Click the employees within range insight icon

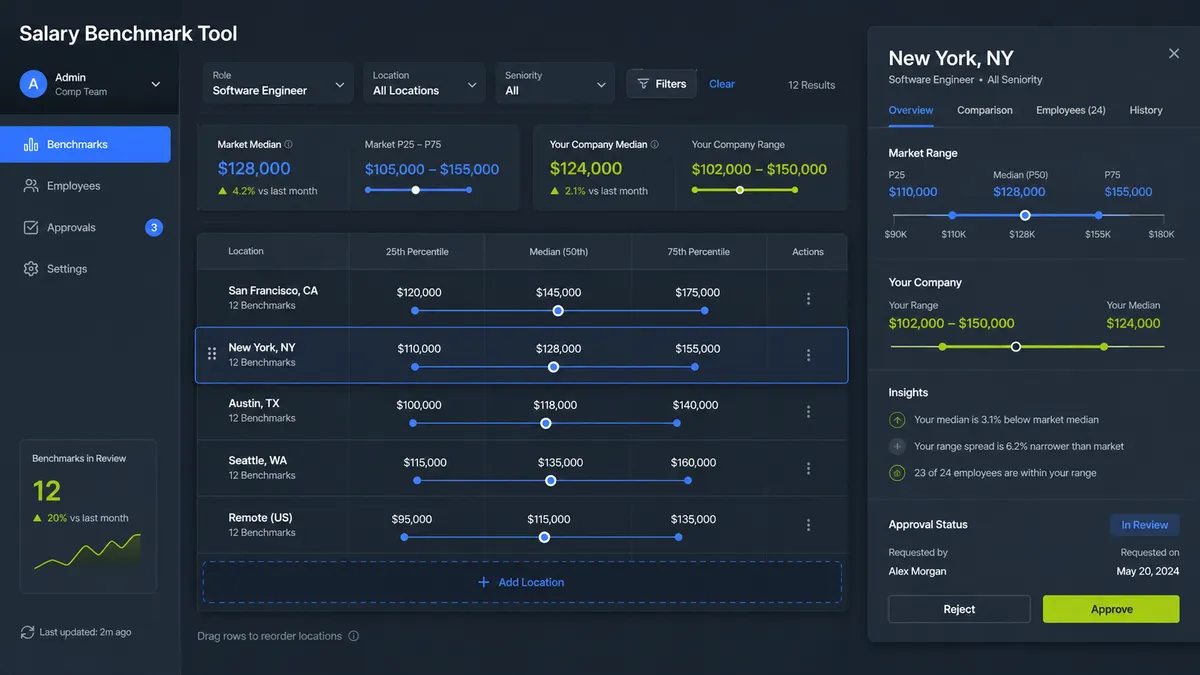[897, 473]
